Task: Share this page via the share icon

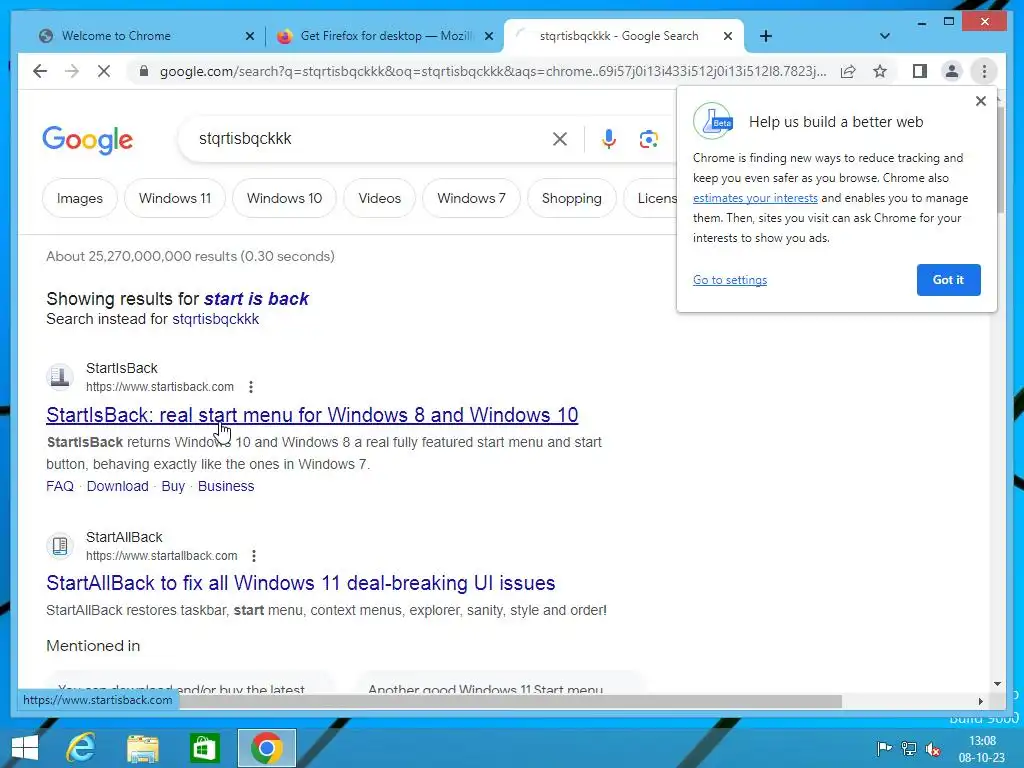Action: tap(848, 71)
